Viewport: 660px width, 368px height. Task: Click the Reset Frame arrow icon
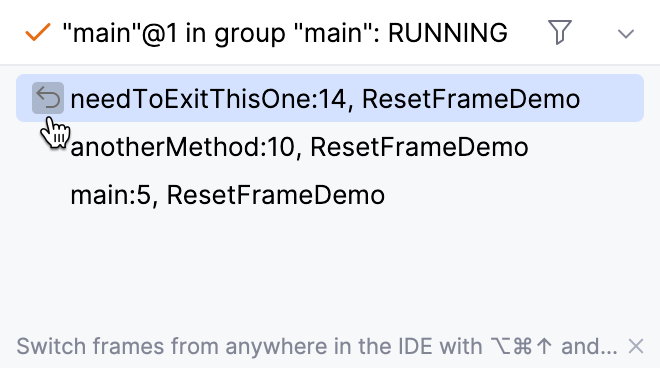[x=48, y=98]
